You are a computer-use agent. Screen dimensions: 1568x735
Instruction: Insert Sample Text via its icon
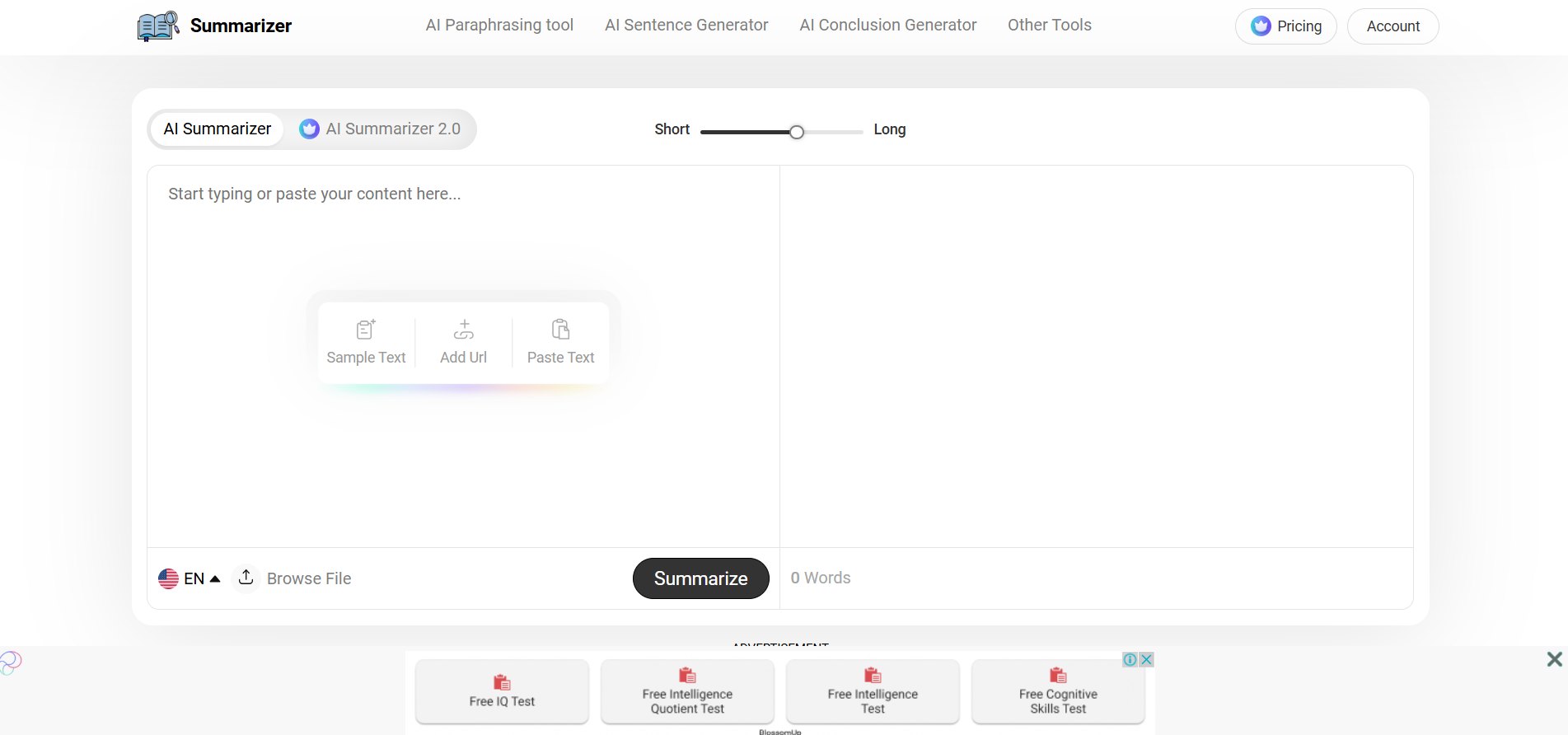(366, 330)
